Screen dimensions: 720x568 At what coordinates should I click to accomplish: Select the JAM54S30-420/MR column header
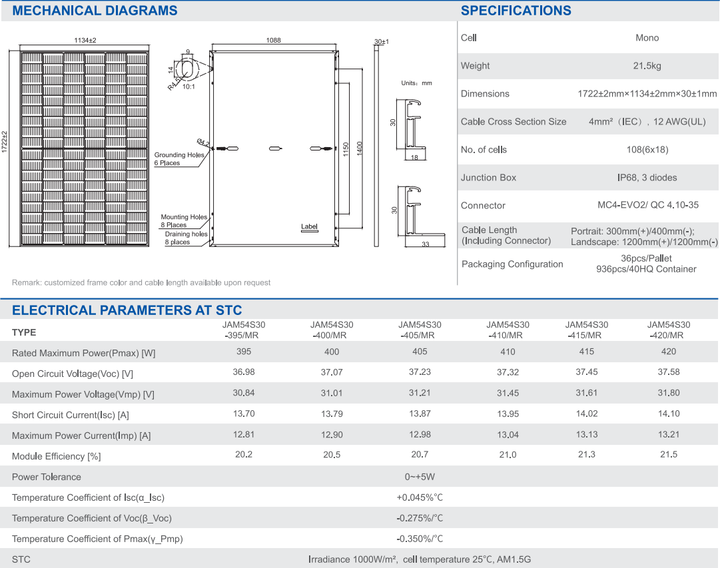click(669, 330)
